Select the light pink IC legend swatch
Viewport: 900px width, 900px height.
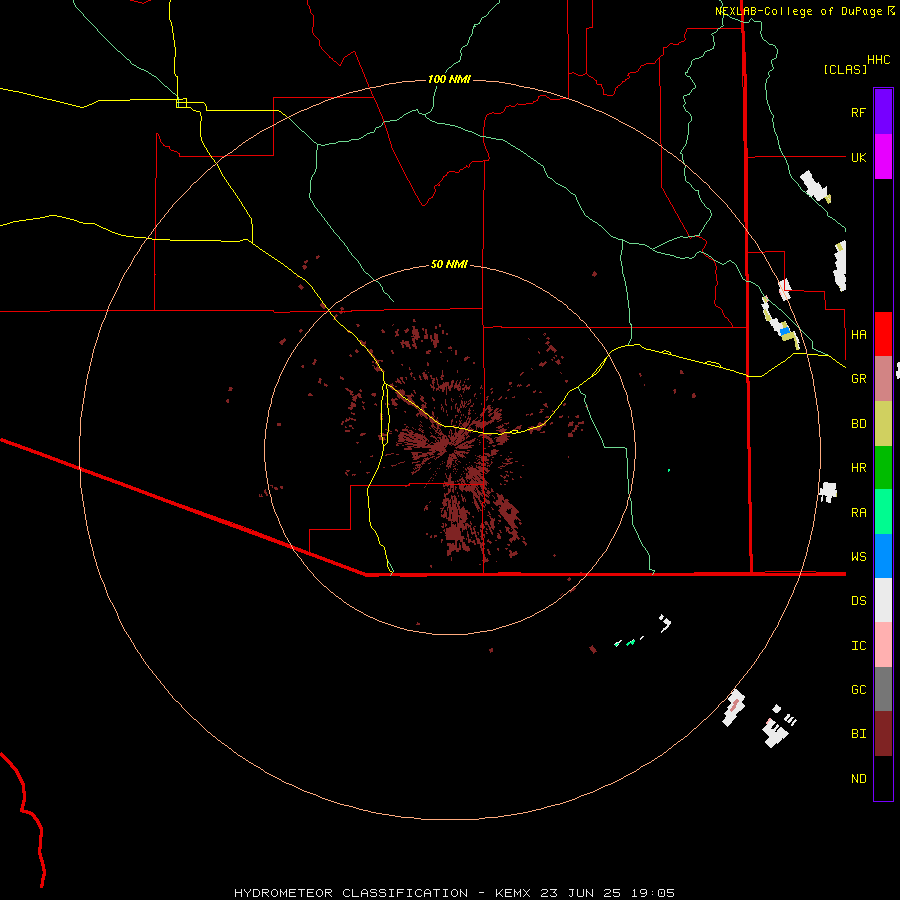pos(883,645)
